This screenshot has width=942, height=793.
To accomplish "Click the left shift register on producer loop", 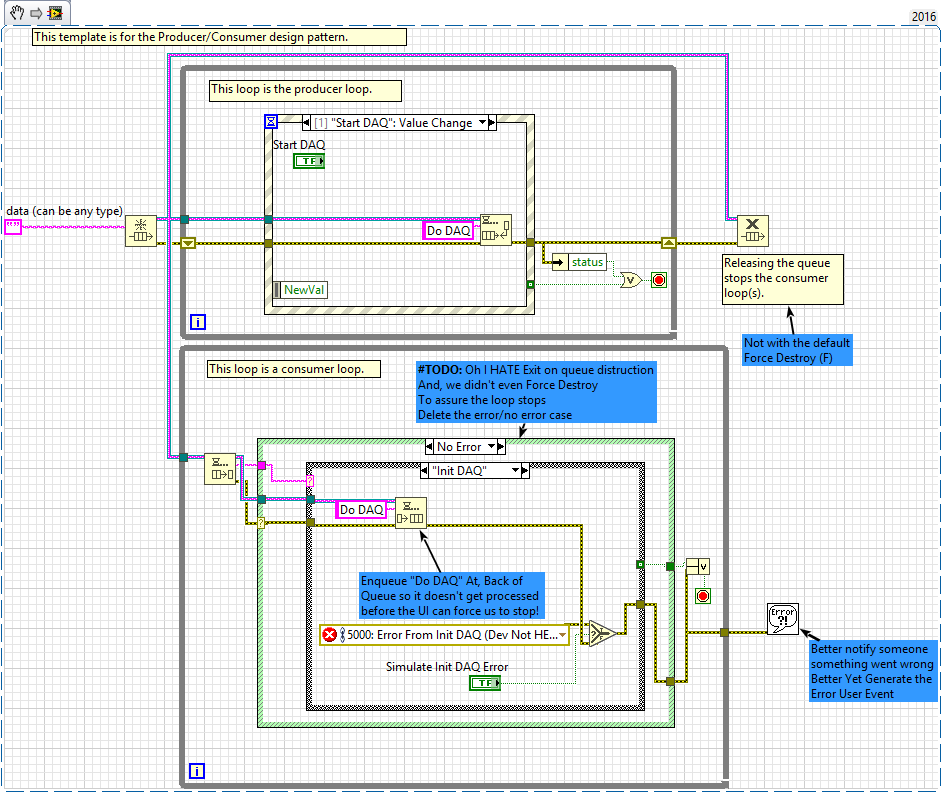I will [189, 243].
